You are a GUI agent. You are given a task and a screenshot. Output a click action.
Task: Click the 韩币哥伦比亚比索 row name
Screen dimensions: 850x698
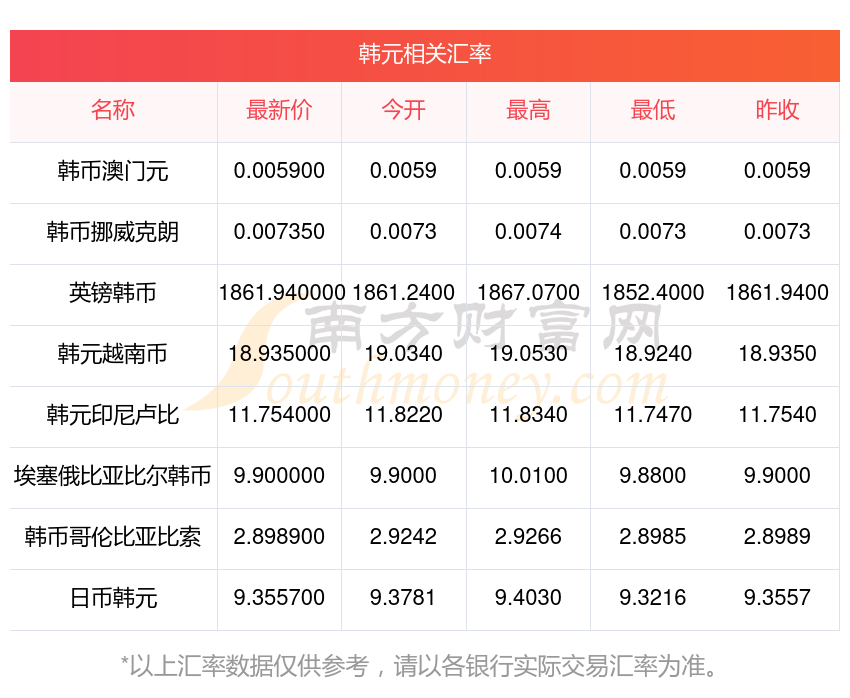[x=113, y=537]
